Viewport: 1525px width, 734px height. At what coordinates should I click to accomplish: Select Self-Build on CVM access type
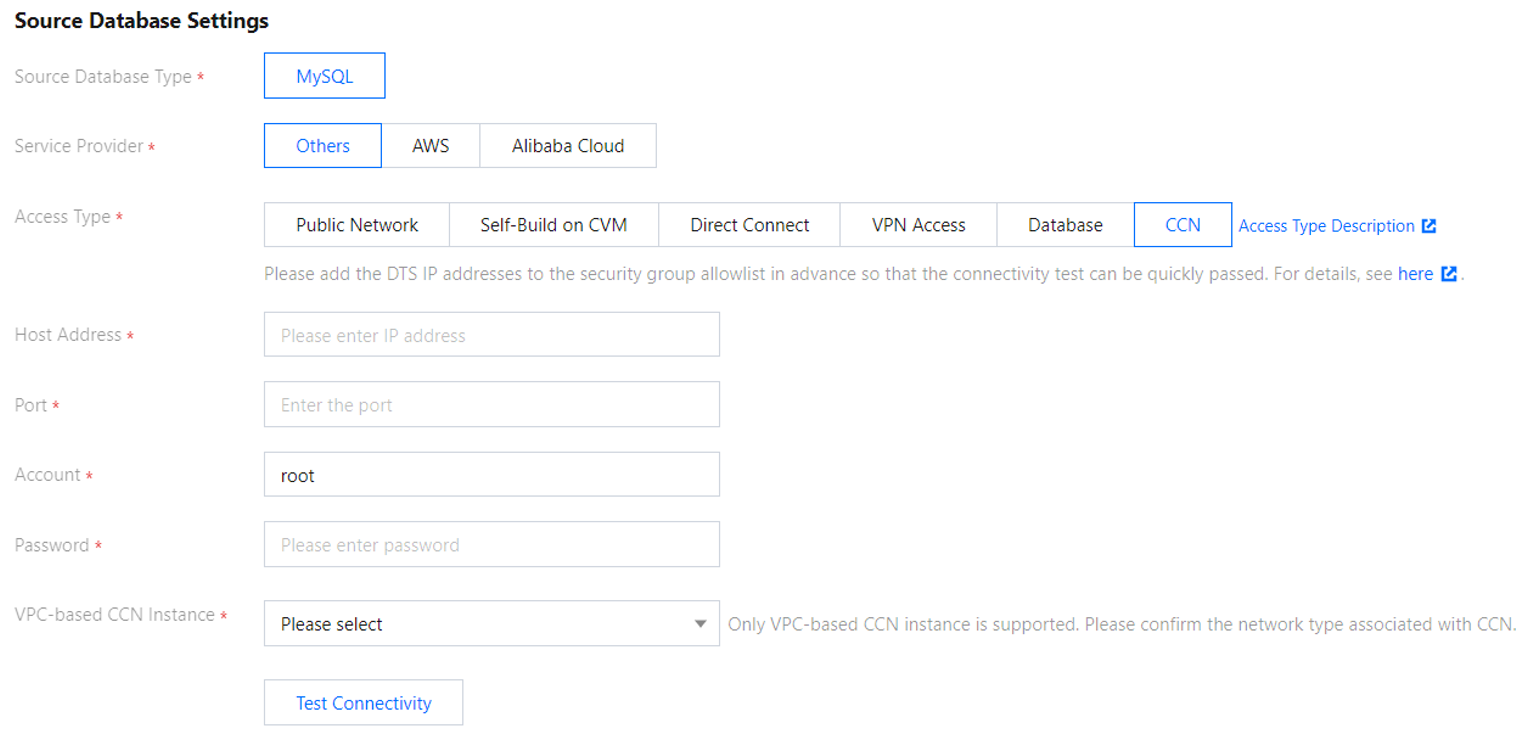[553, 225]
